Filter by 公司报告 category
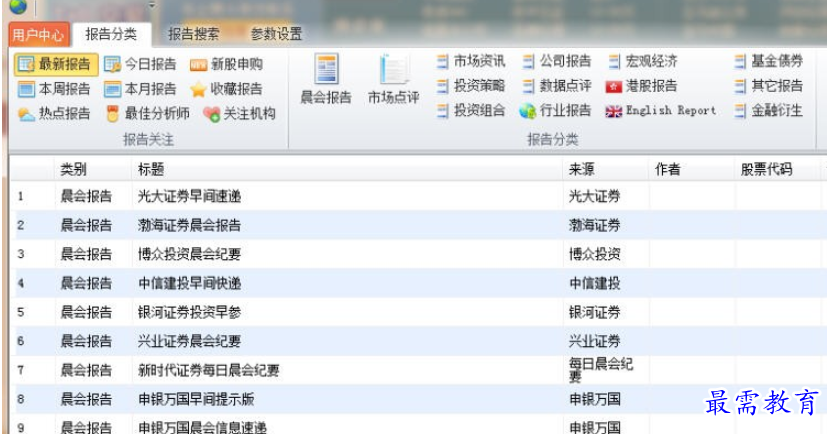This screenshot has height=434, width=827. tap(556, 61)
